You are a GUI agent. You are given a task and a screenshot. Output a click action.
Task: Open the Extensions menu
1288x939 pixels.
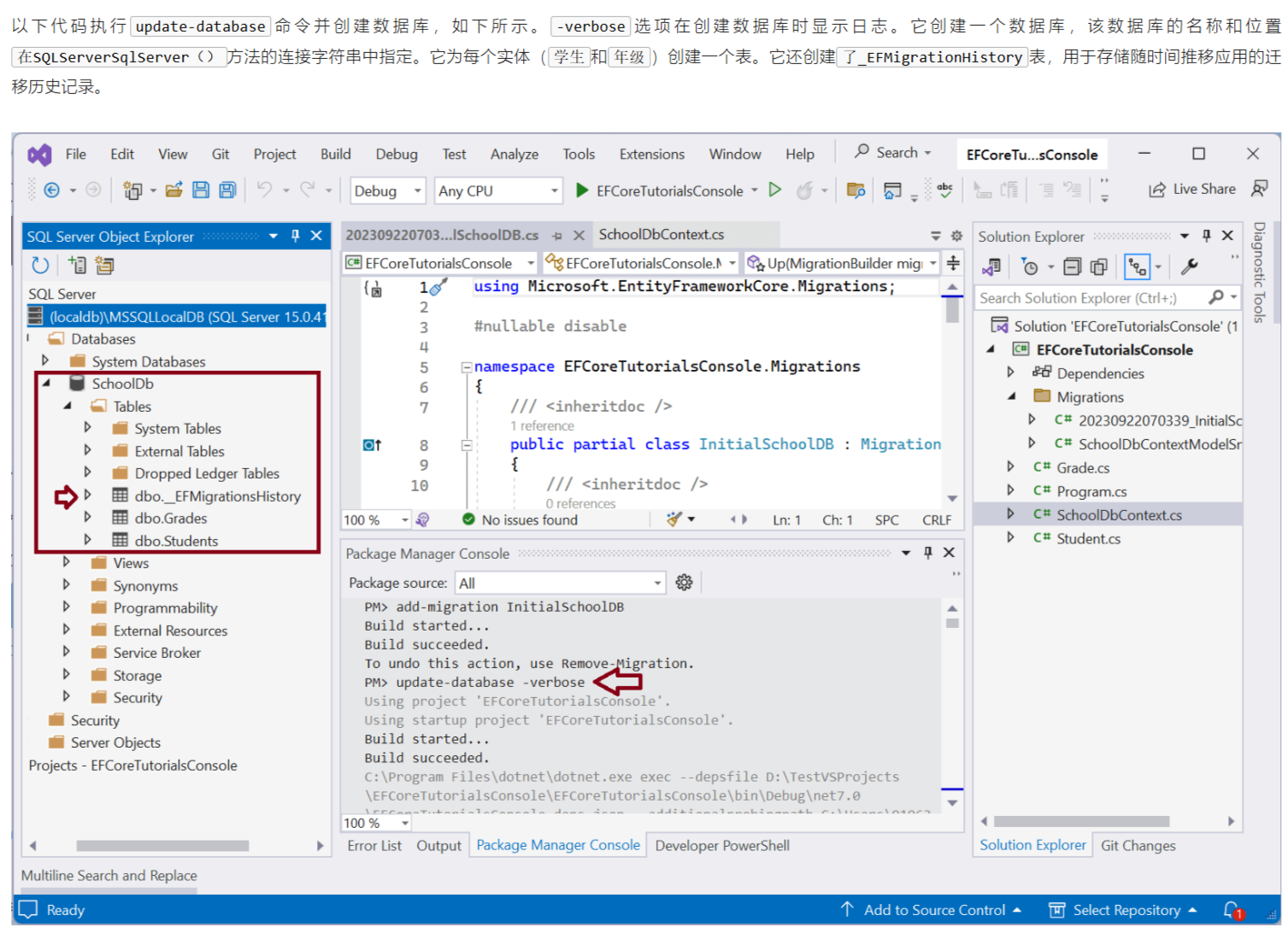[x=652, y=154]
